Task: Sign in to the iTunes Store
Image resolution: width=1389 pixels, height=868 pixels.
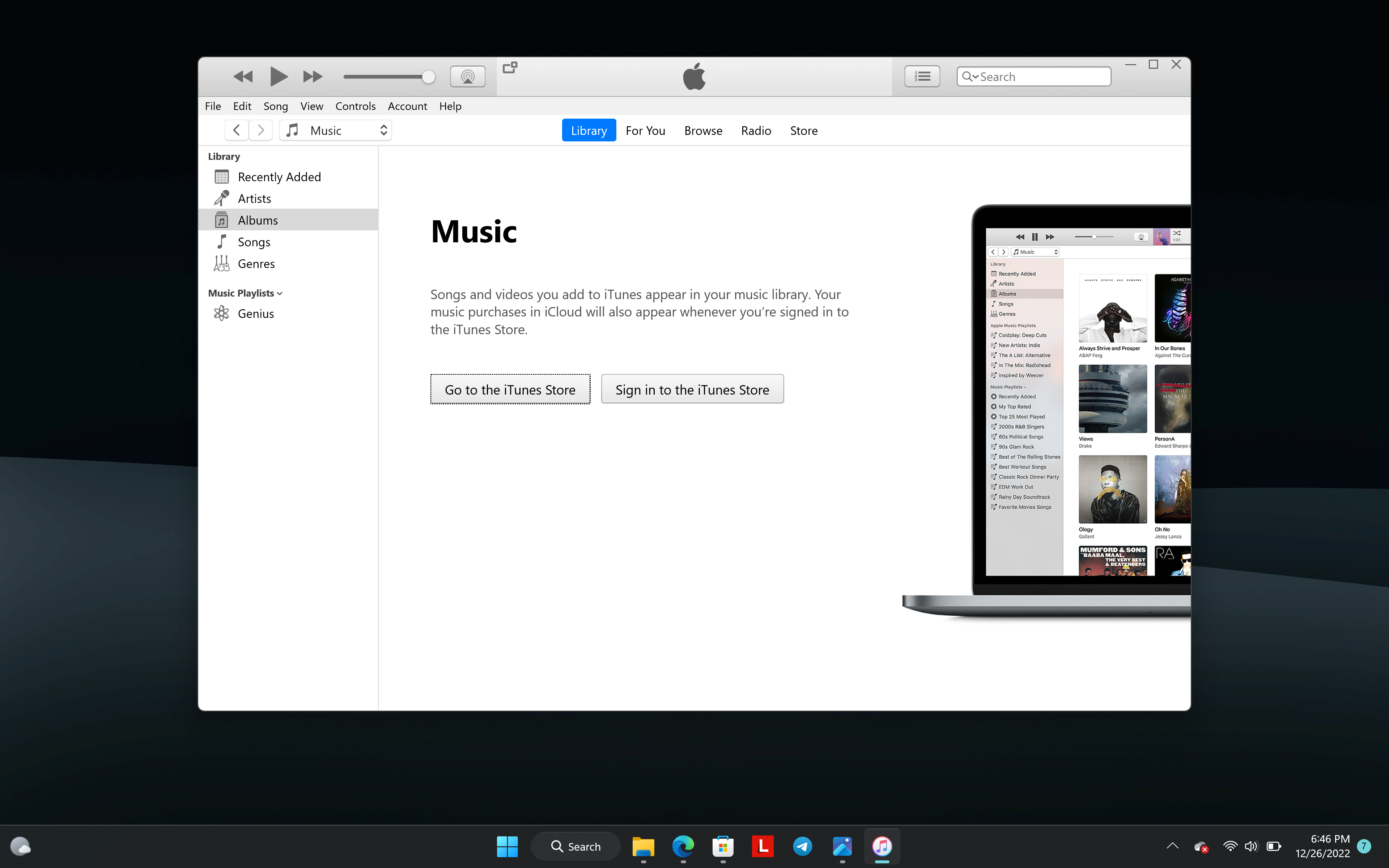Action: (692, 389)
